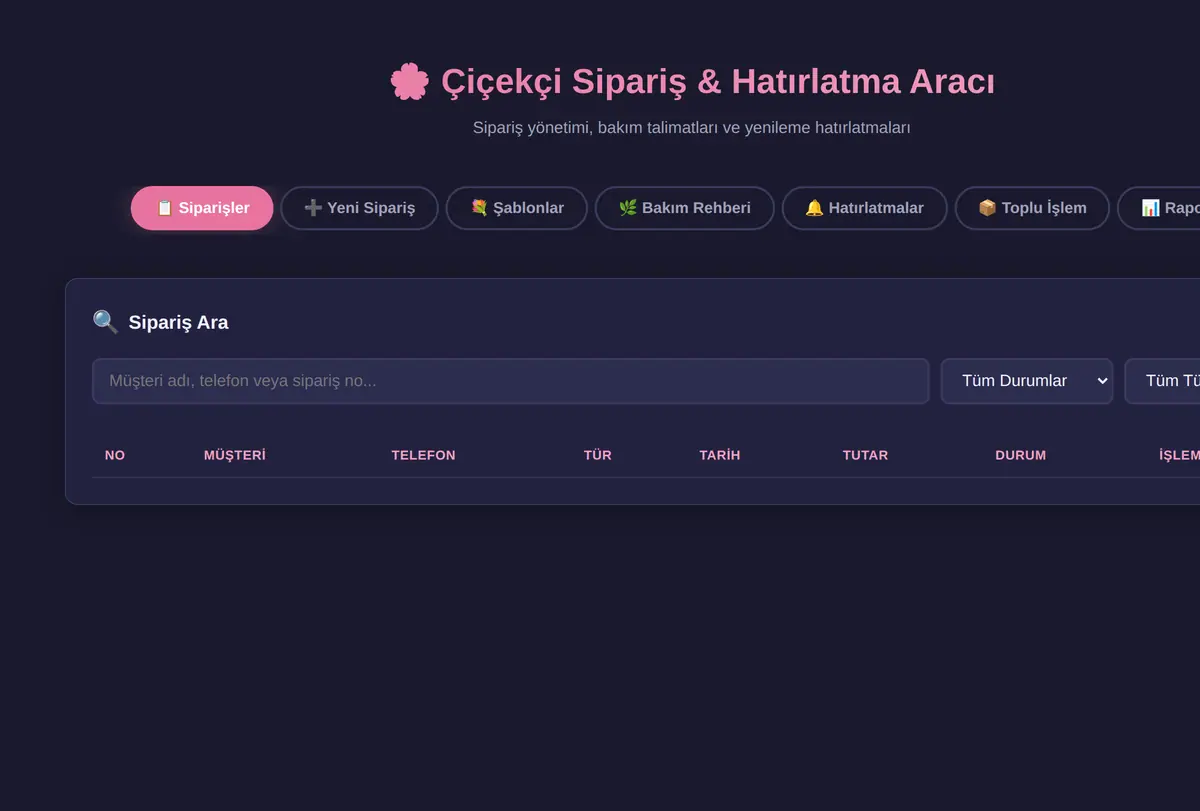Click the TUTAR column header
Viewport: 1200px width, 811px height.
point(865,455)
